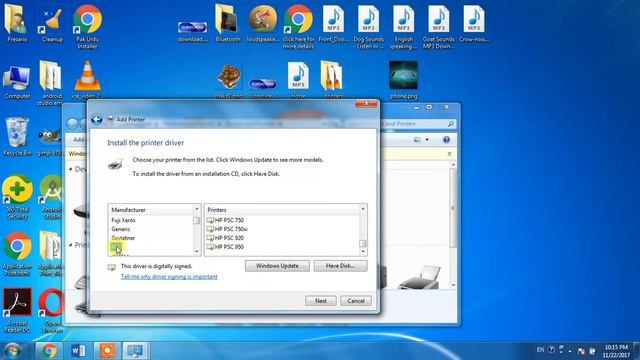Select the Acrobat Reader DC shortcut
The height and width of the screenshot is (360, 640).
(17, 310)
